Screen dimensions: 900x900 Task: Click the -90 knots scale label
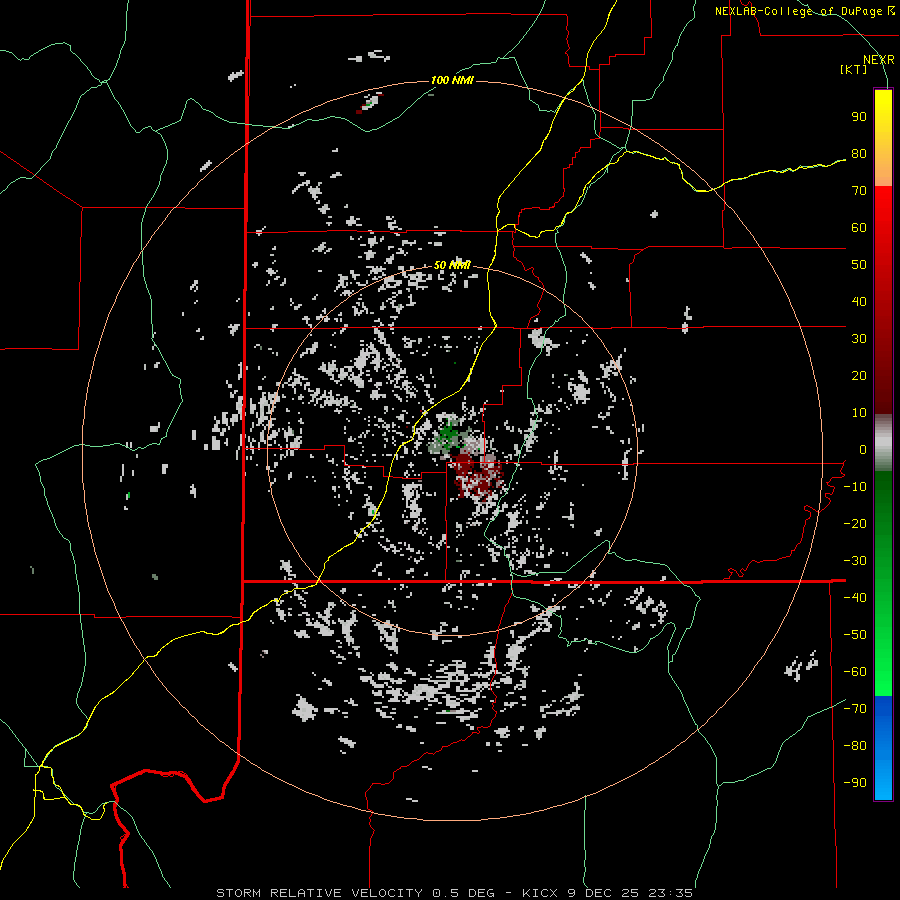855,783
